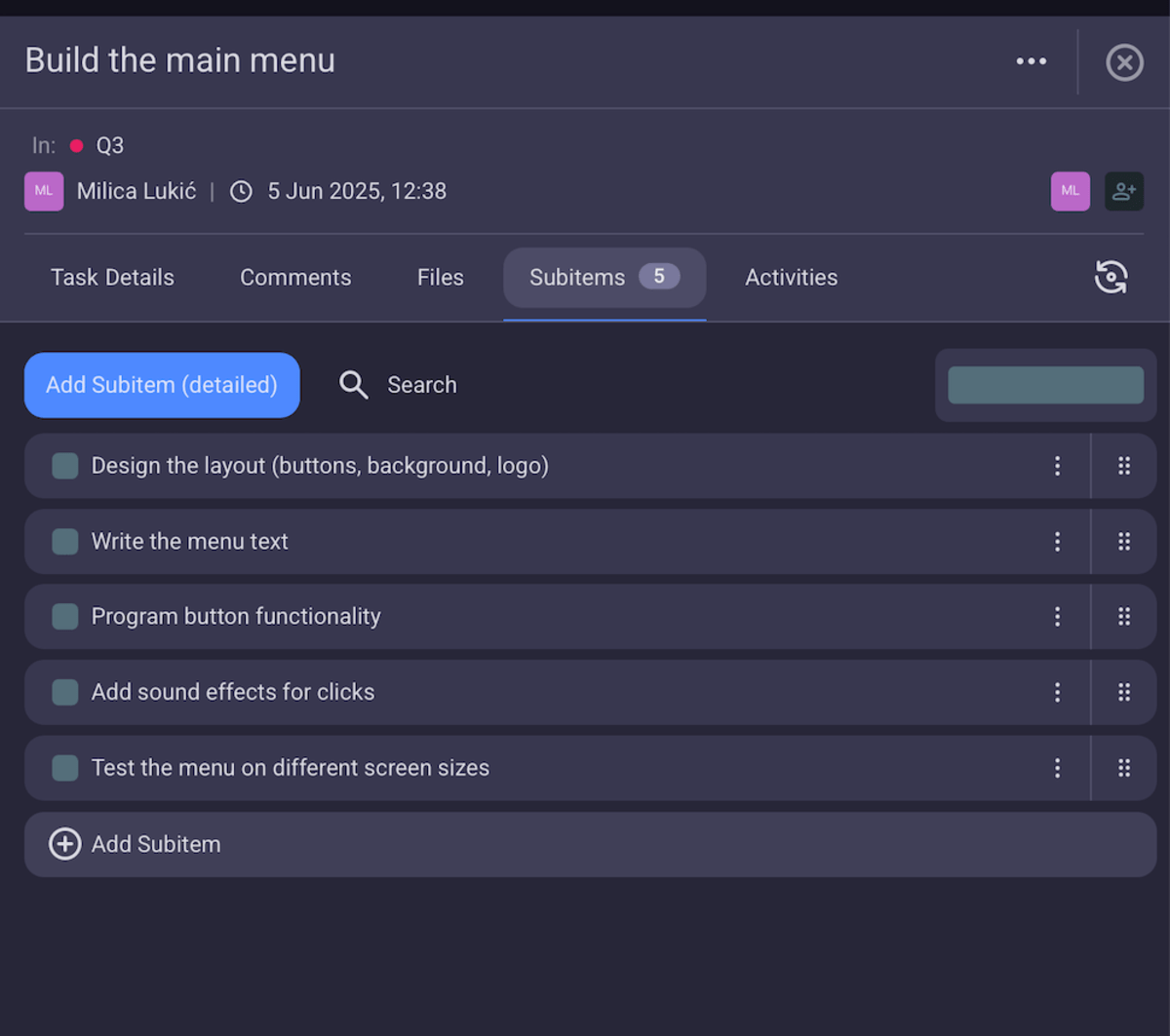Screen dimensions: 1170x1036
Task: Click the ML avatar beside Milica Lukić
Action: point(43,191)
